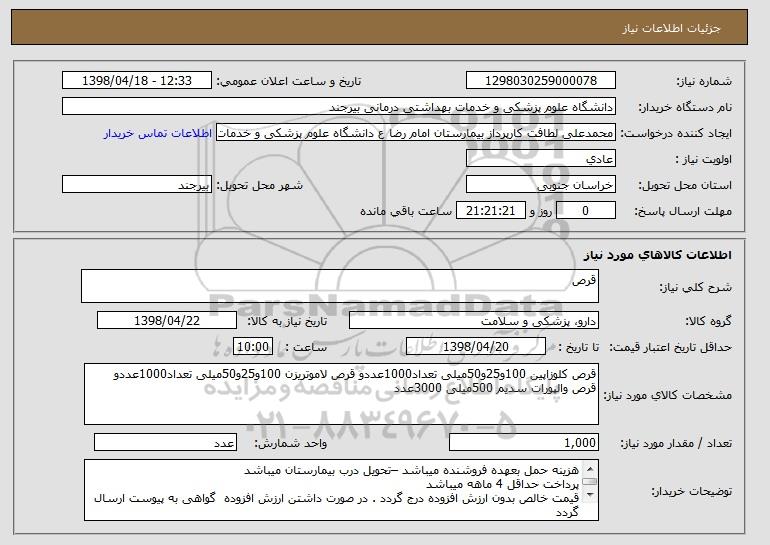The image size is (770, 545).
Task: Open buyer contact info link اطلاعات تماس خریدار
Action: [158, 133]
